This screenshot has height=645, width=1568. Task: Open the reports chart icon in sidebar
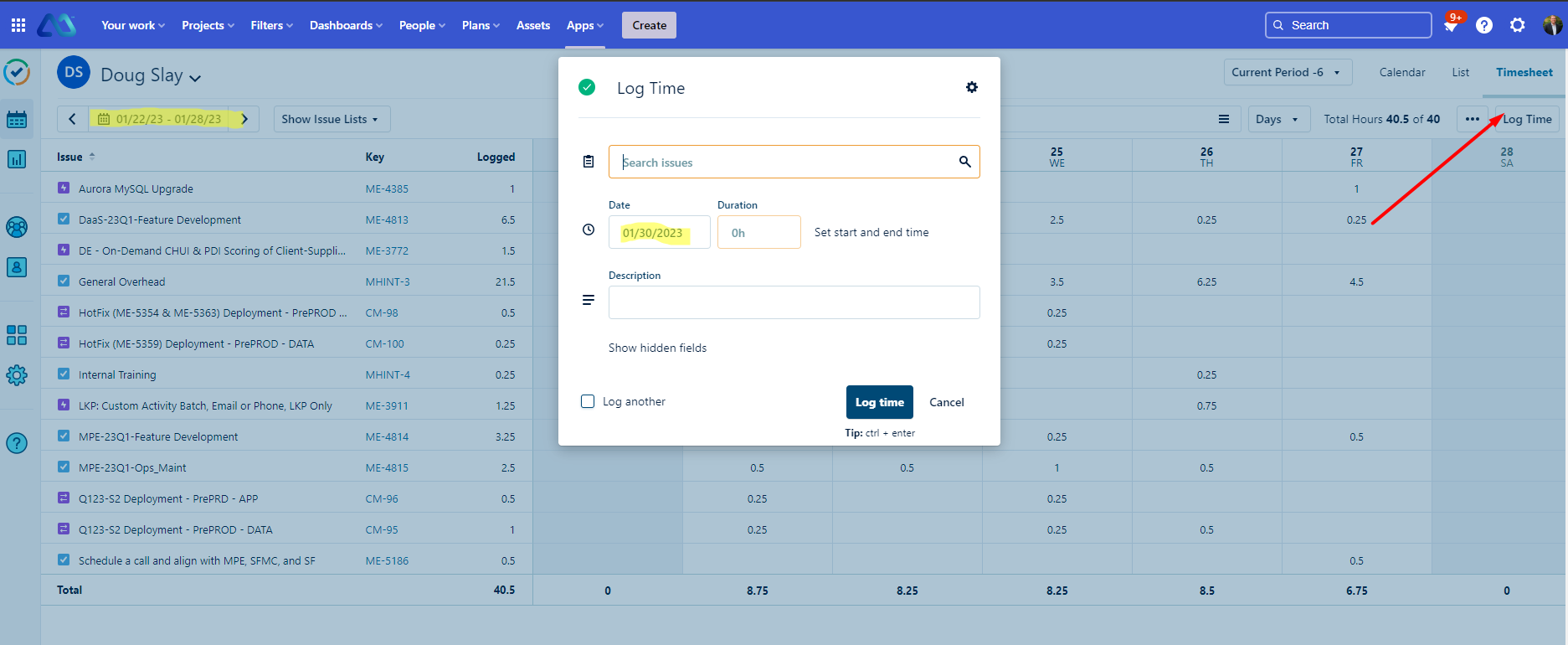(17, 159)
